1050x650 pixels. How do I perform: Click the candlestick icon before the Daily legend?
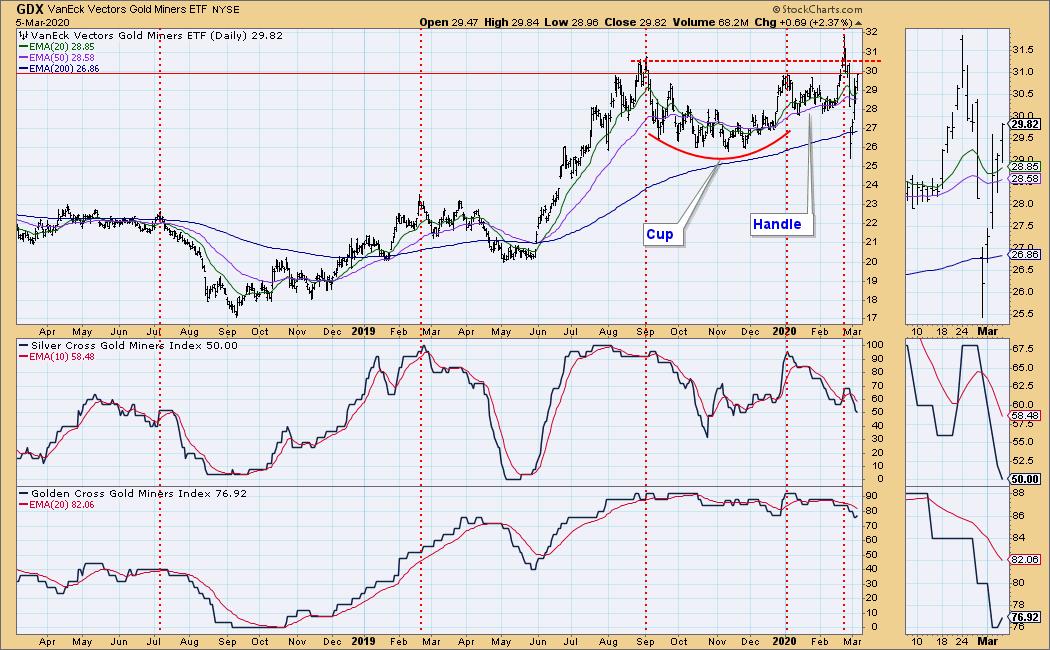pos(23,35)
